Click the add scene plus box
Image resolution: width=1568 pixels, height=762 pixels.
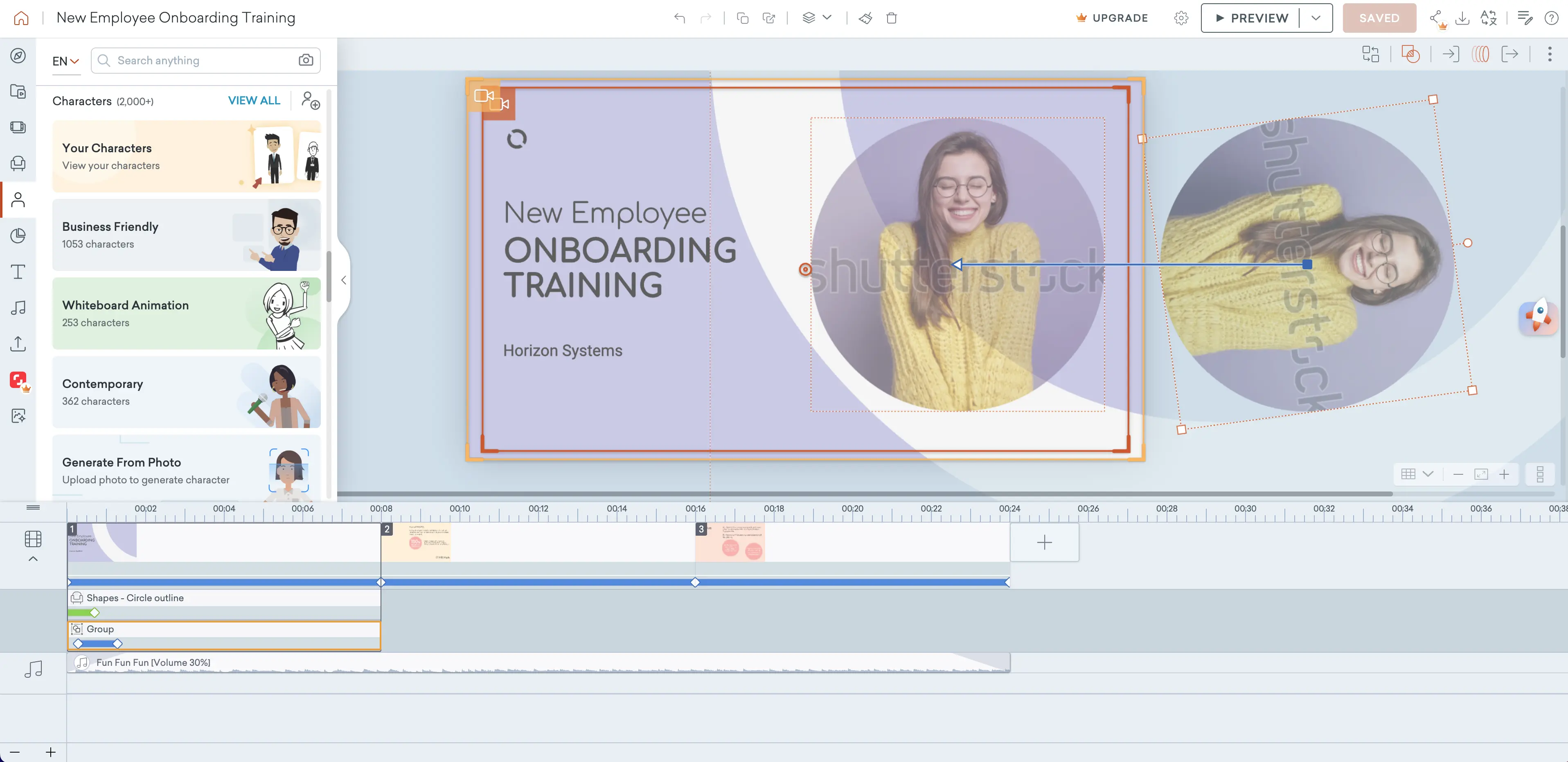(x=1044, y=542)
